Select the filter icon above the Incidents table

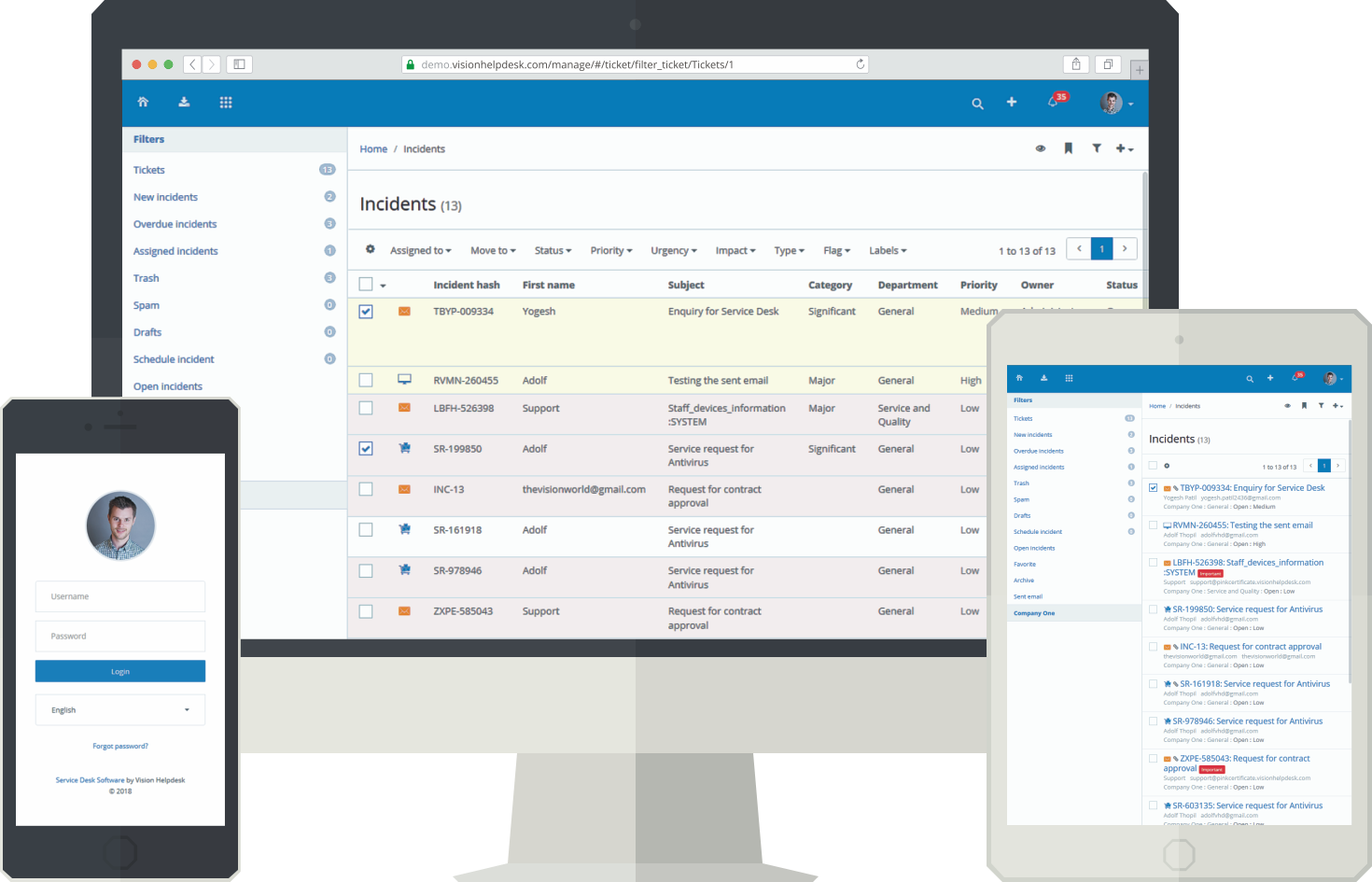tap(1097, 148)
